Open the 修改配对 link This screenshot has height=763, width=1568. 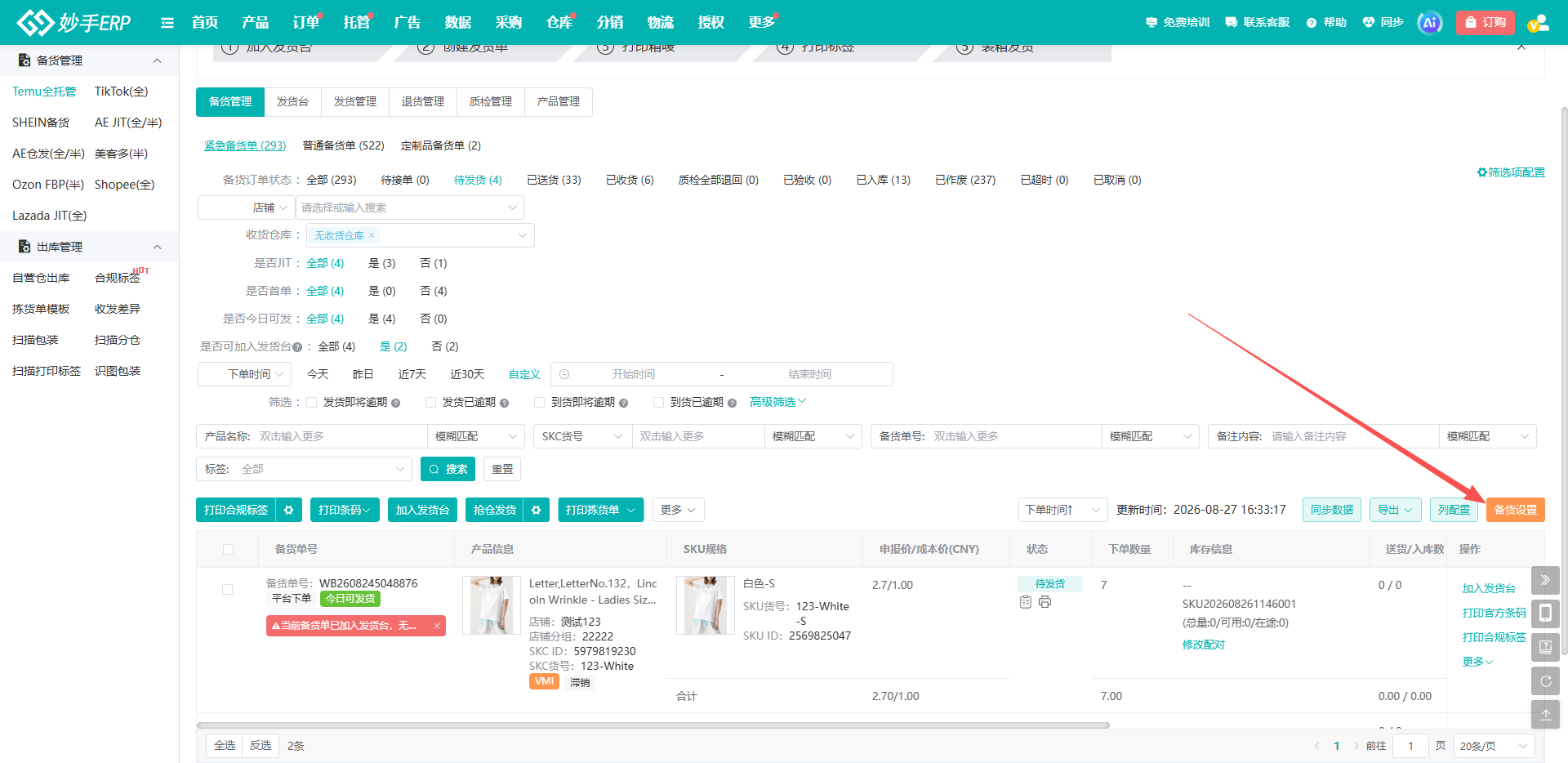coord(1204,645)
